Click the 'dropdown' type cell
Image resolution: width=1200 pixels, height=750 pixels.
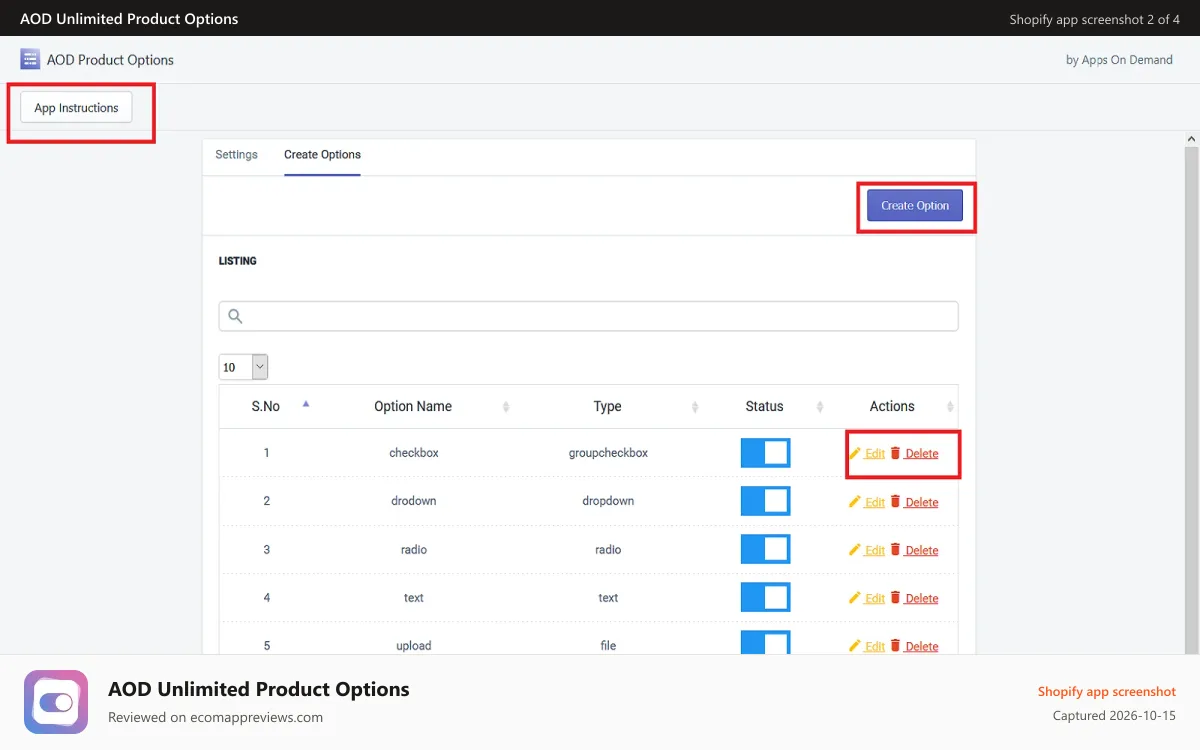pos(608,501)
